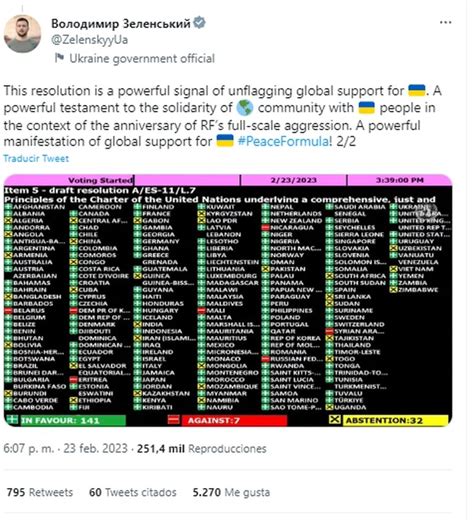This screenshot has height=522, width=474.
Task: Click the yellow X icon beside Abstention
Action: click(335, 420)
